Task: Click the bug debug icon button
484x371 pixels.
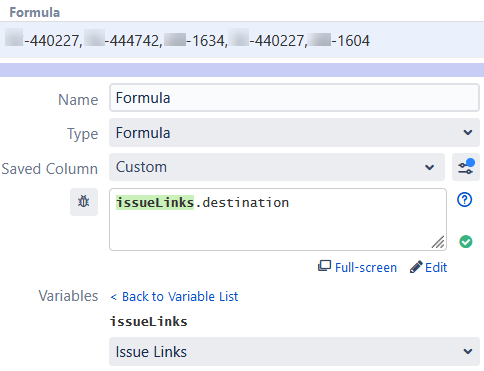Action: point(84,202)
